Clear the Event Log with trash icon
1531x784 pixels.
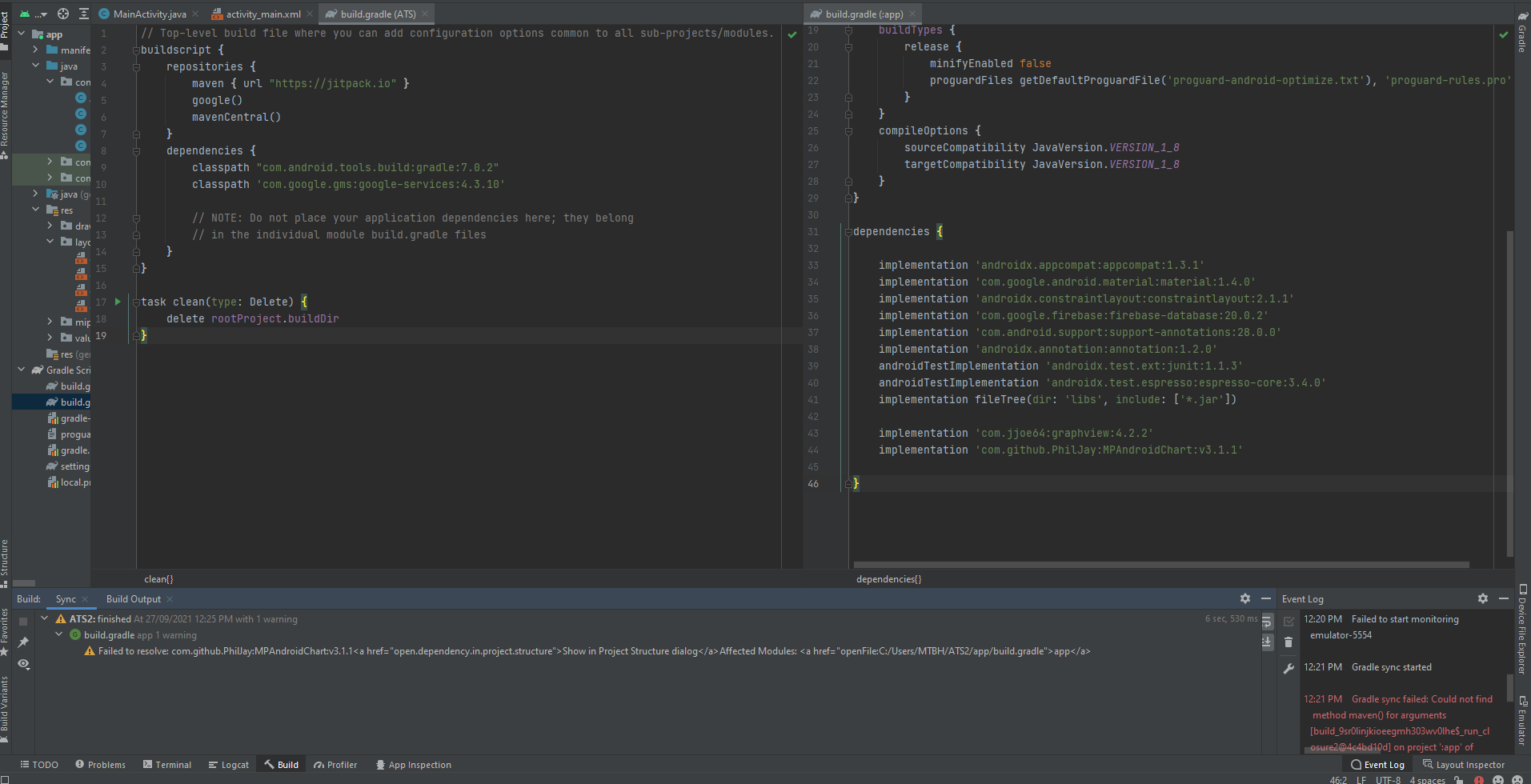pyautogui.click(x=1289, y=642)
